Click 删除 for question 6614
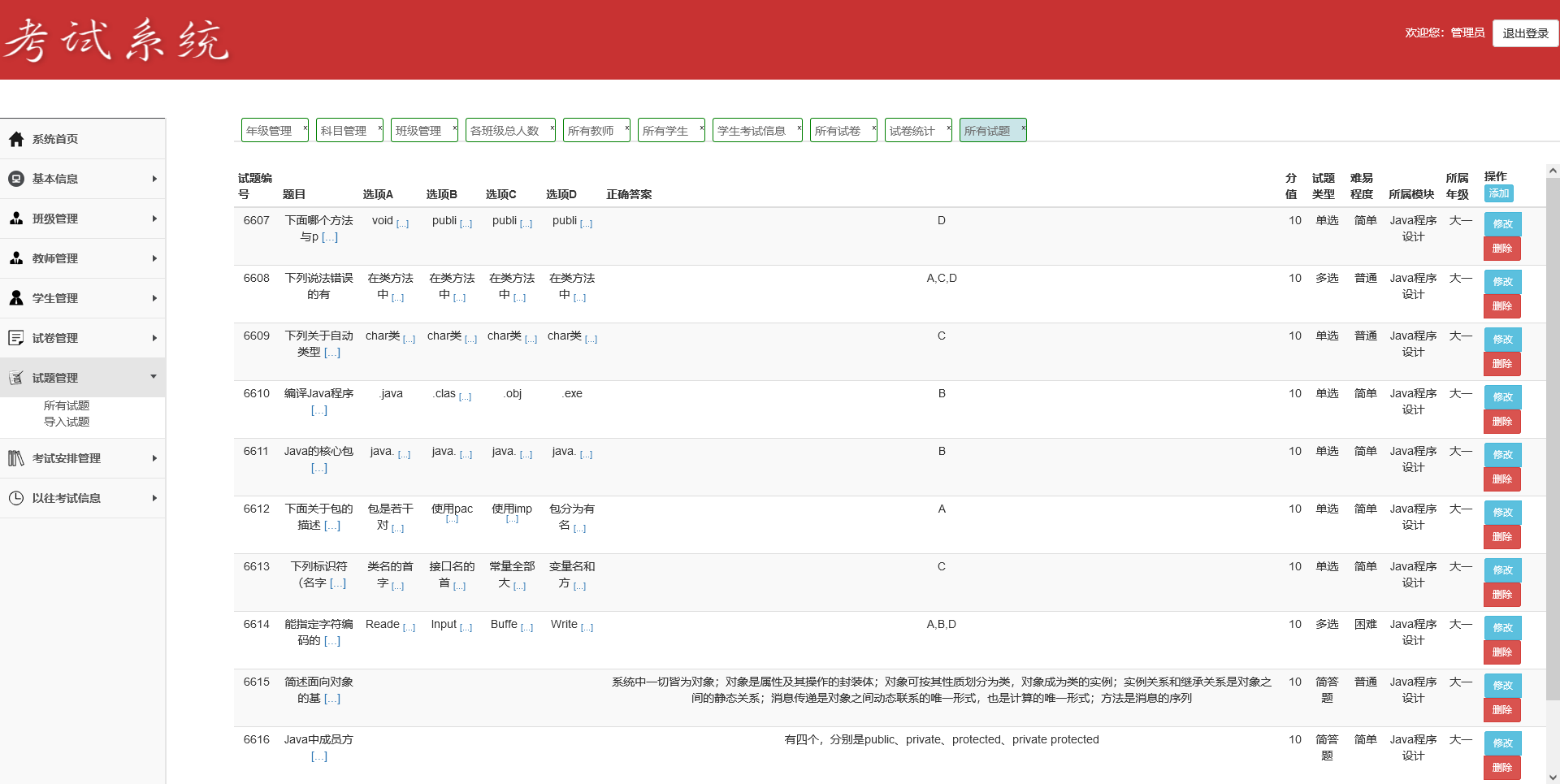 click(x=1502, y=652)
